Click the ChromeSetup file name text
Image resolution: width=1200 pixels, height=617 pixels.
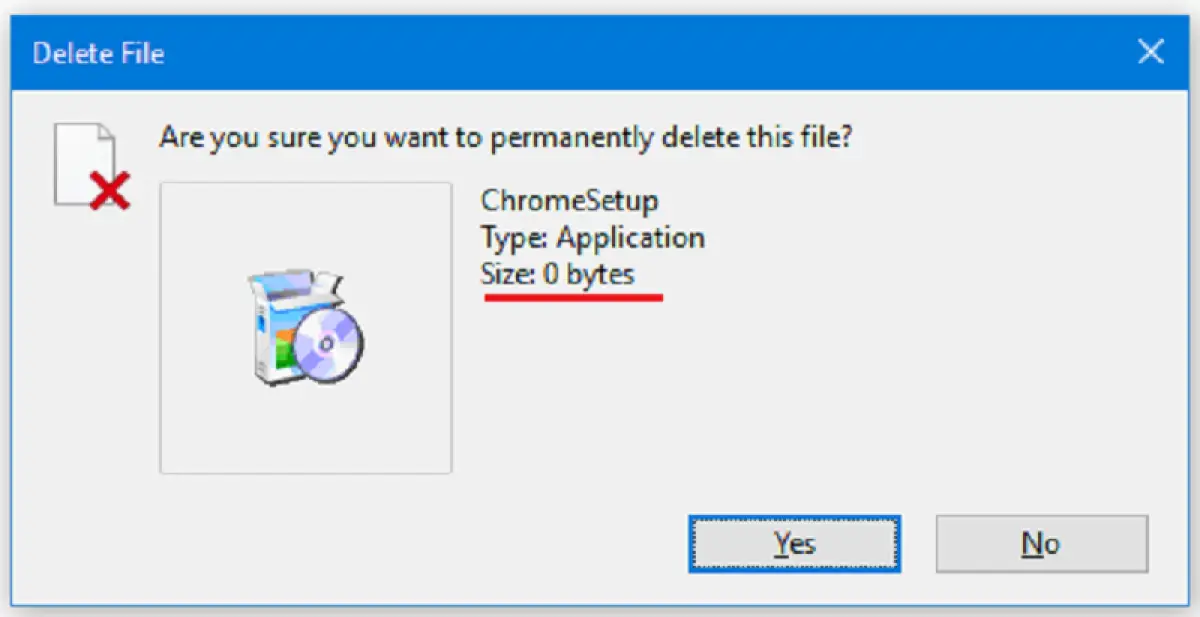(x=568, y=200)
